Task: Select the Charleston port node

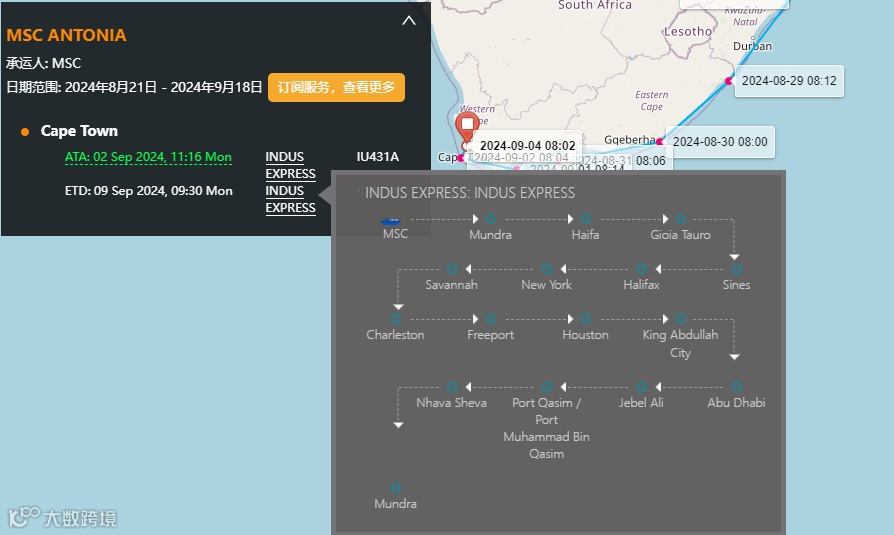Action: click(396, 319)
